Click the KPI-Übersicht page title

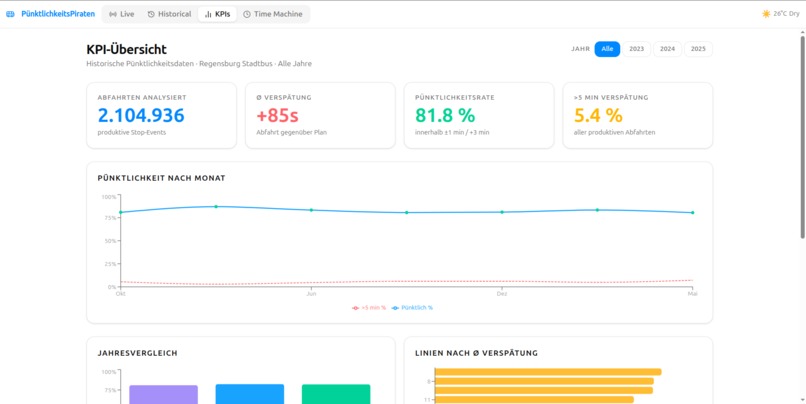point(126,50)
